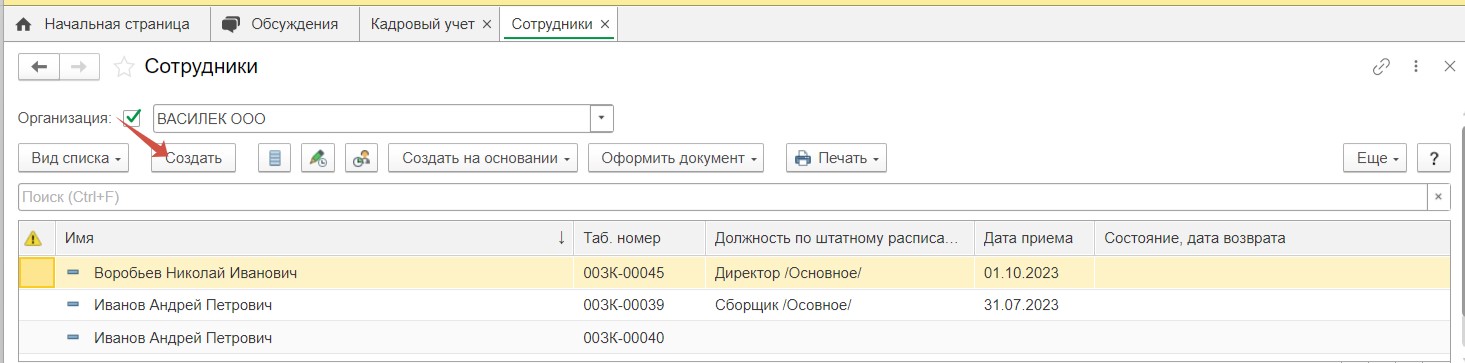Click the person icon in toolbar
Image resolution: width=1465 pixels, height=363 pixels.
pyautogui.click(x=361, y=158)
